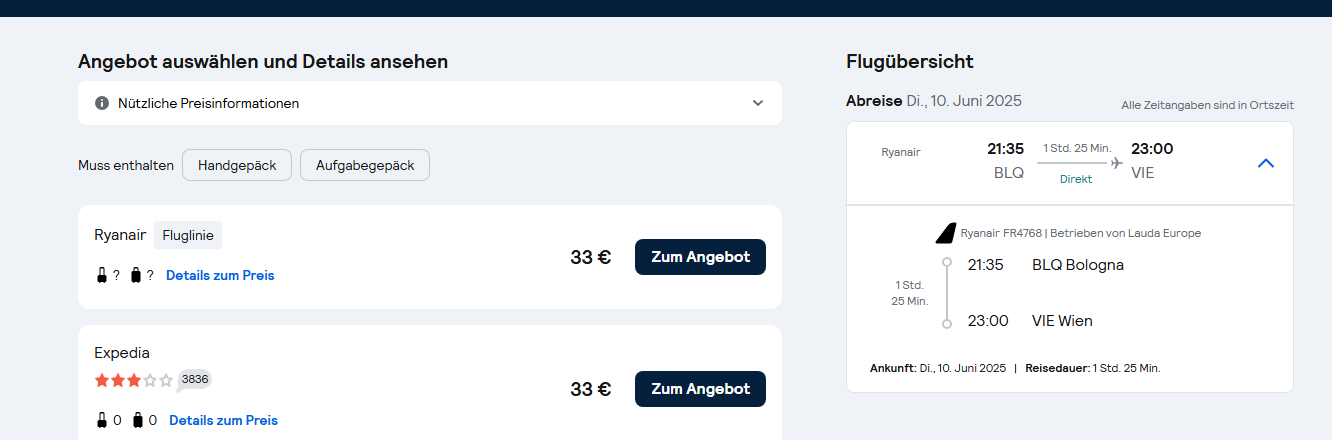Click the 3836 reviews count bubble
The image size is (1332, 440).
pos(194,380)
